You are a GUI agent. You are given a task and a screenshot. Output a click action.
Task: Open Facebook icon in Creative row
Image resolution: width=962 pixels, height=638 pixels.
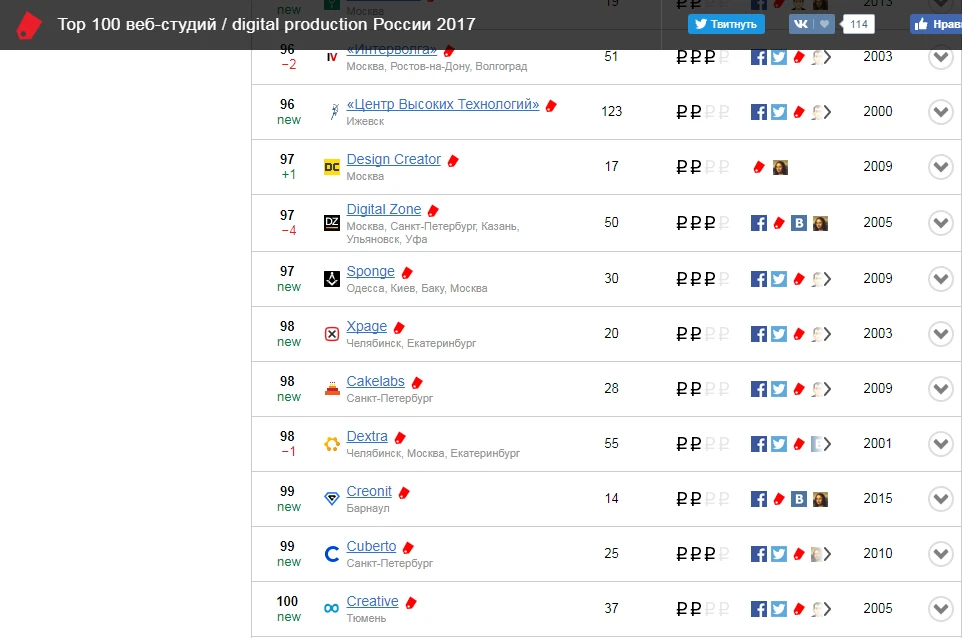pyautogui.click(x=759, y=609)
